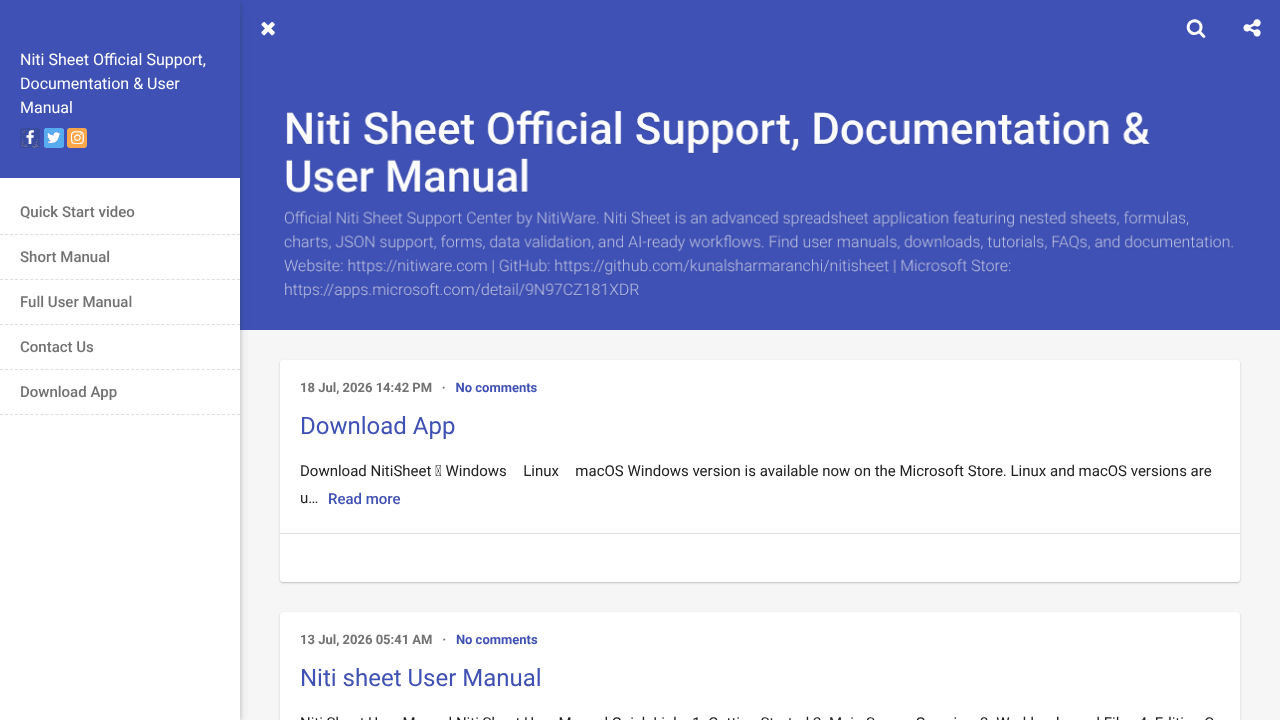Open the Niti sheet User Manual post
The width and height of the screenshot is (1280, 720).
[x=421, y=678]
